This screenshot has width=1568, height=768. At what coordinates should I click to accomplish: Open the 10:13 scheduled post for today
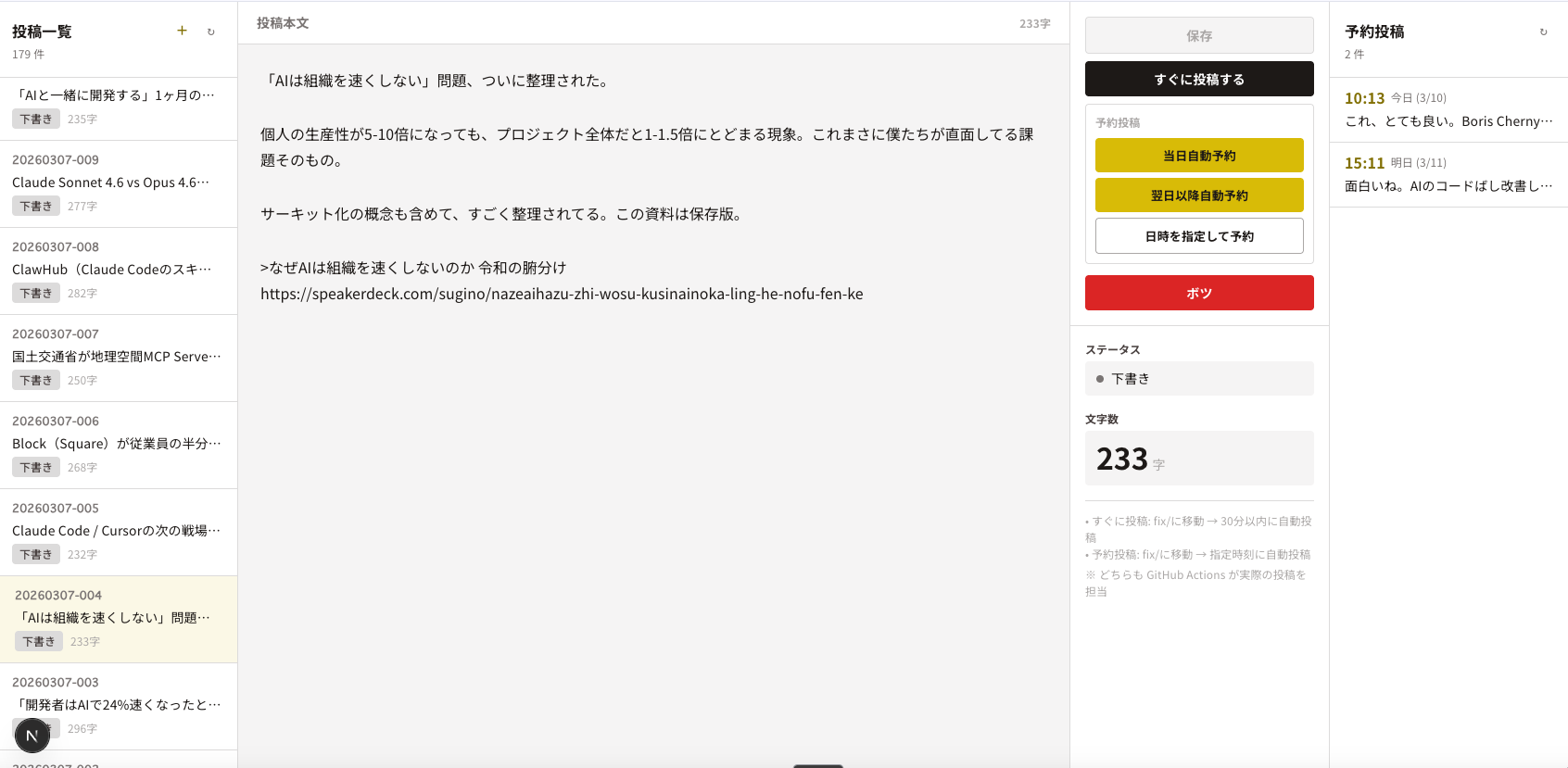[1448, 110]
